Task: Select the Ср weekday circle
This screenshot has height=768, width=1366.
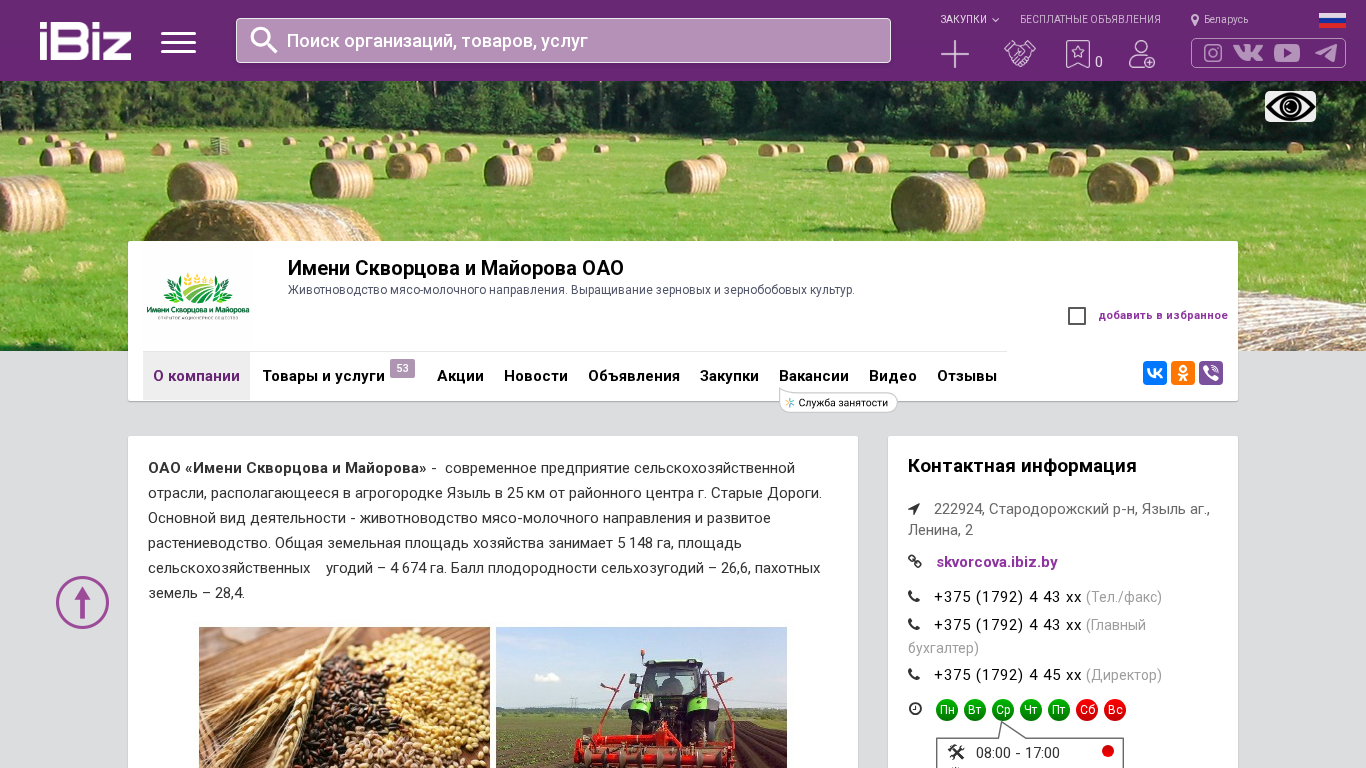Action: (x=1003, y=710)
